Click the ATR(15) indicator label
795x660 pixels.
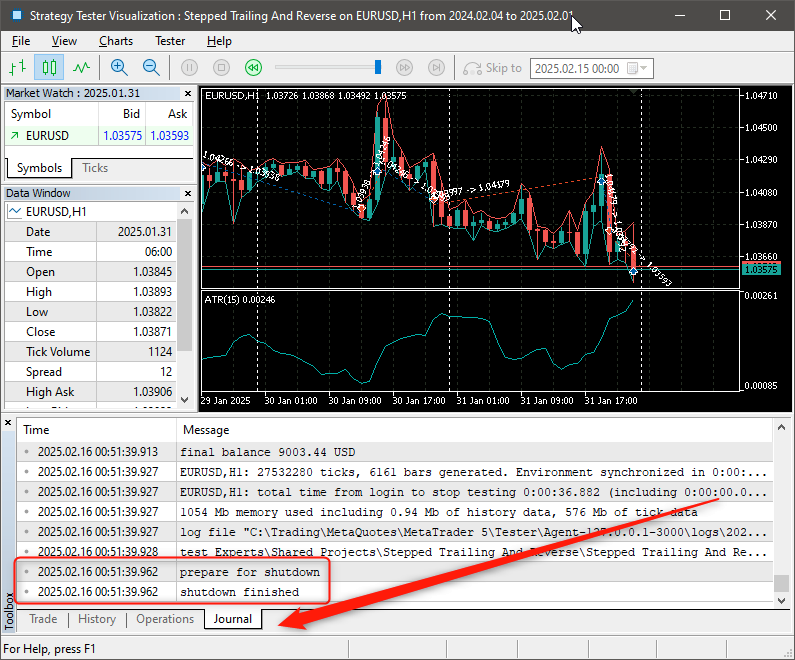pyautogui.click(x=239, y=300)
